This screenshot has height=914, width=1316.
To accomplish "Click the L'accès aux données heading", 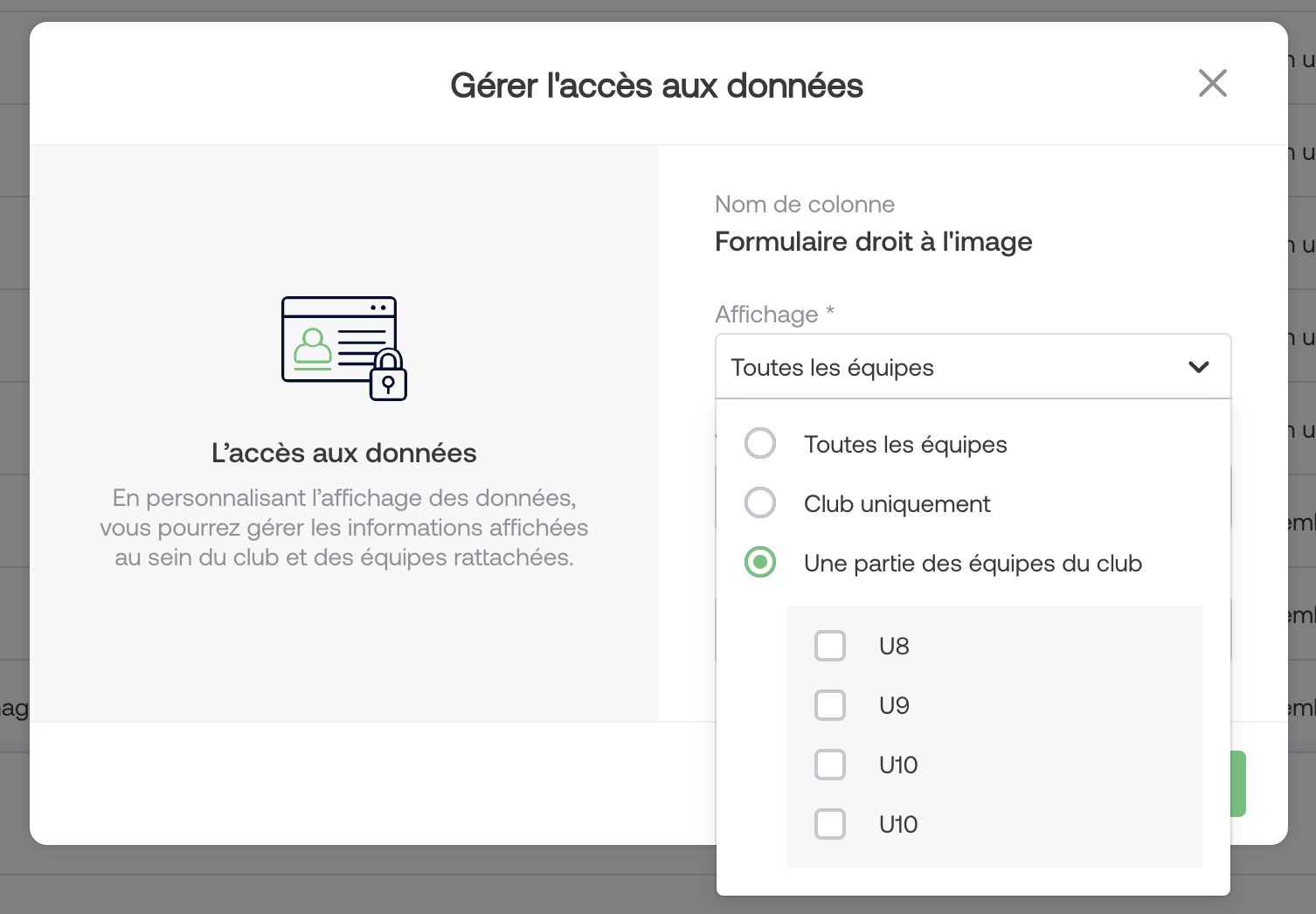I will click(x=343, y=454).
